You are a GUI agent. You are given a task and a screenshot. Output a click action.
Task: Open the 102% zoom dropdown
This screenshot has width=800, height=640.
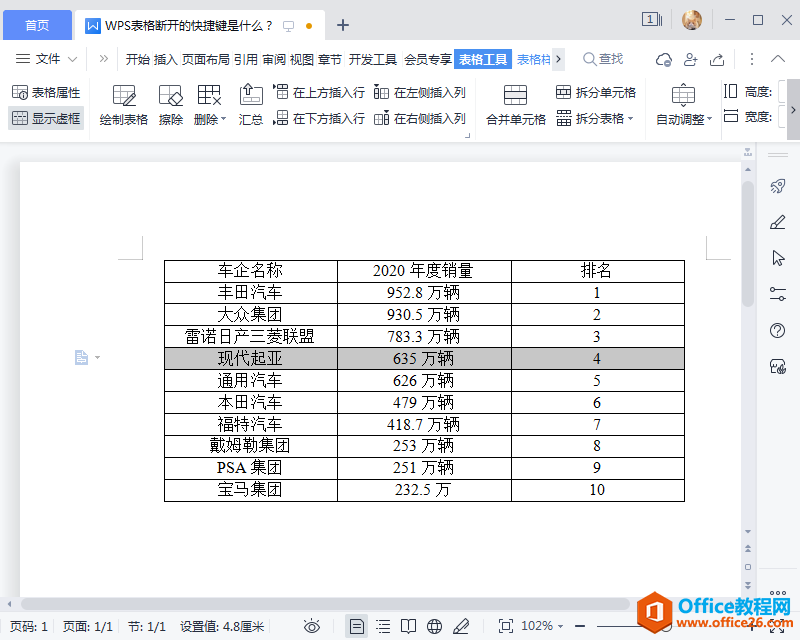pos(542,626)
